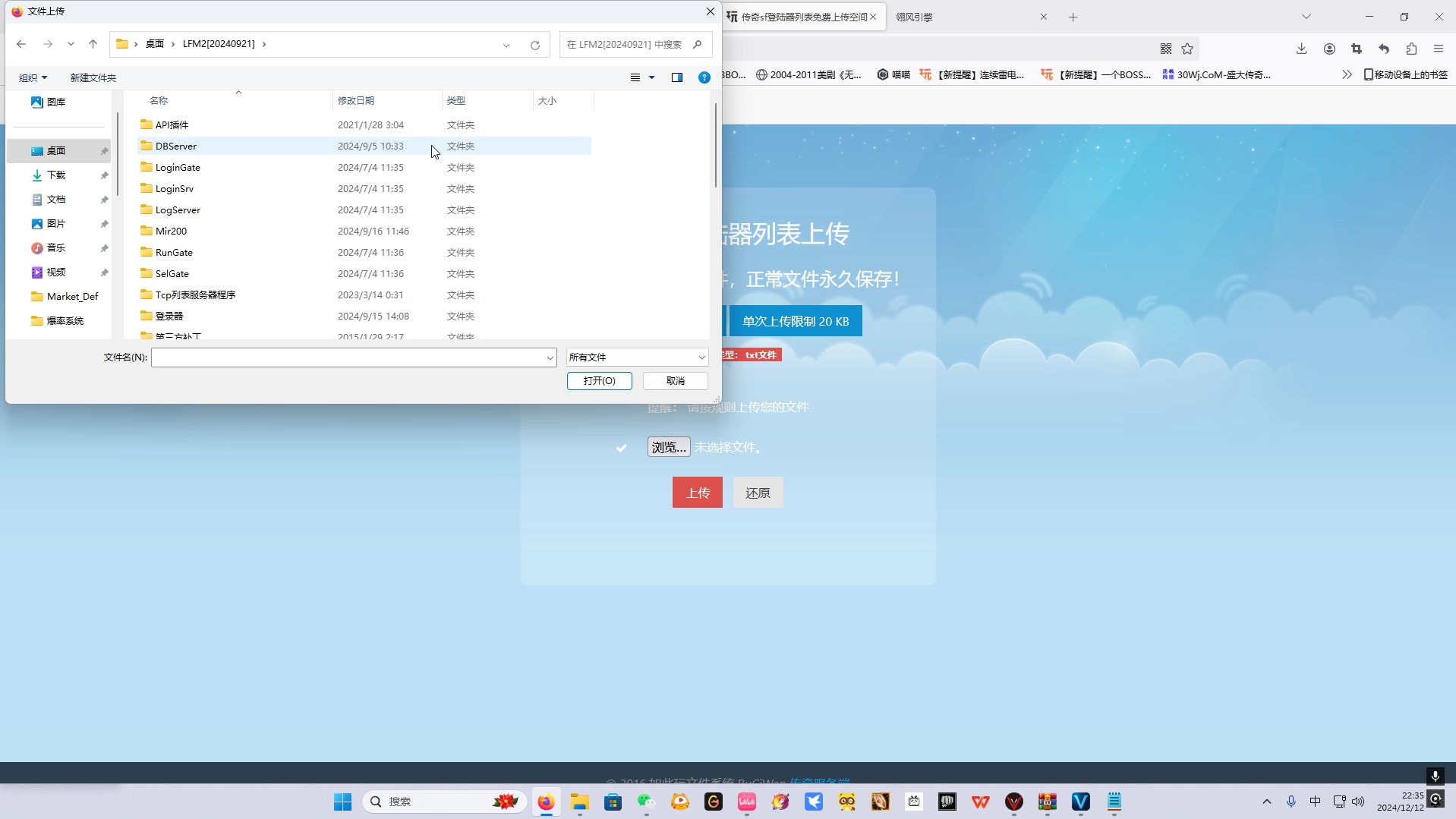Change the file view layout
This screenshot has width=1456, height=819.
pos(635,77)
